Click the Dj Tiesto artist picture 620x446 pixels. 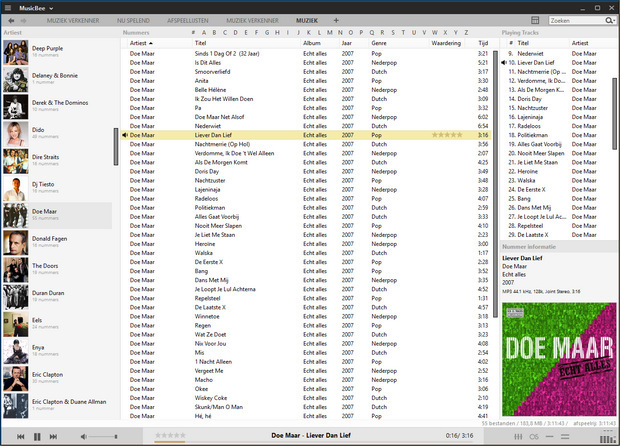pyautogui.click(x=16, y=189)
